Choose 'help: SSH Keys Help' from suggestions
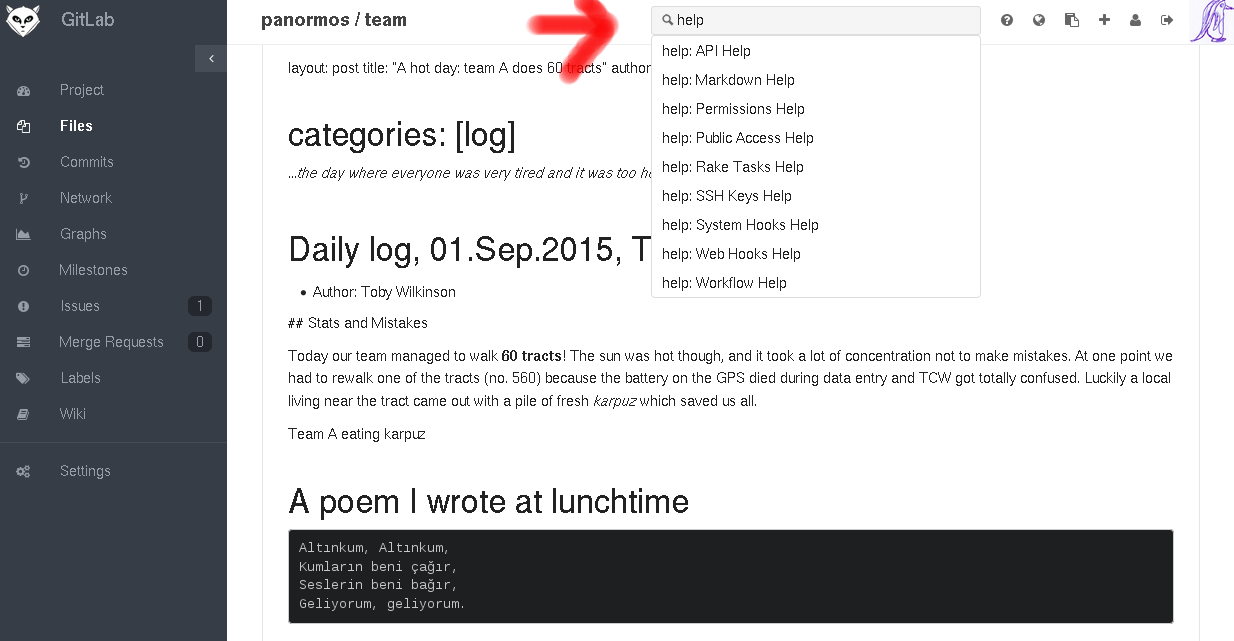The height and width of the screenshot is (641, 1234). tap(726, 196)
